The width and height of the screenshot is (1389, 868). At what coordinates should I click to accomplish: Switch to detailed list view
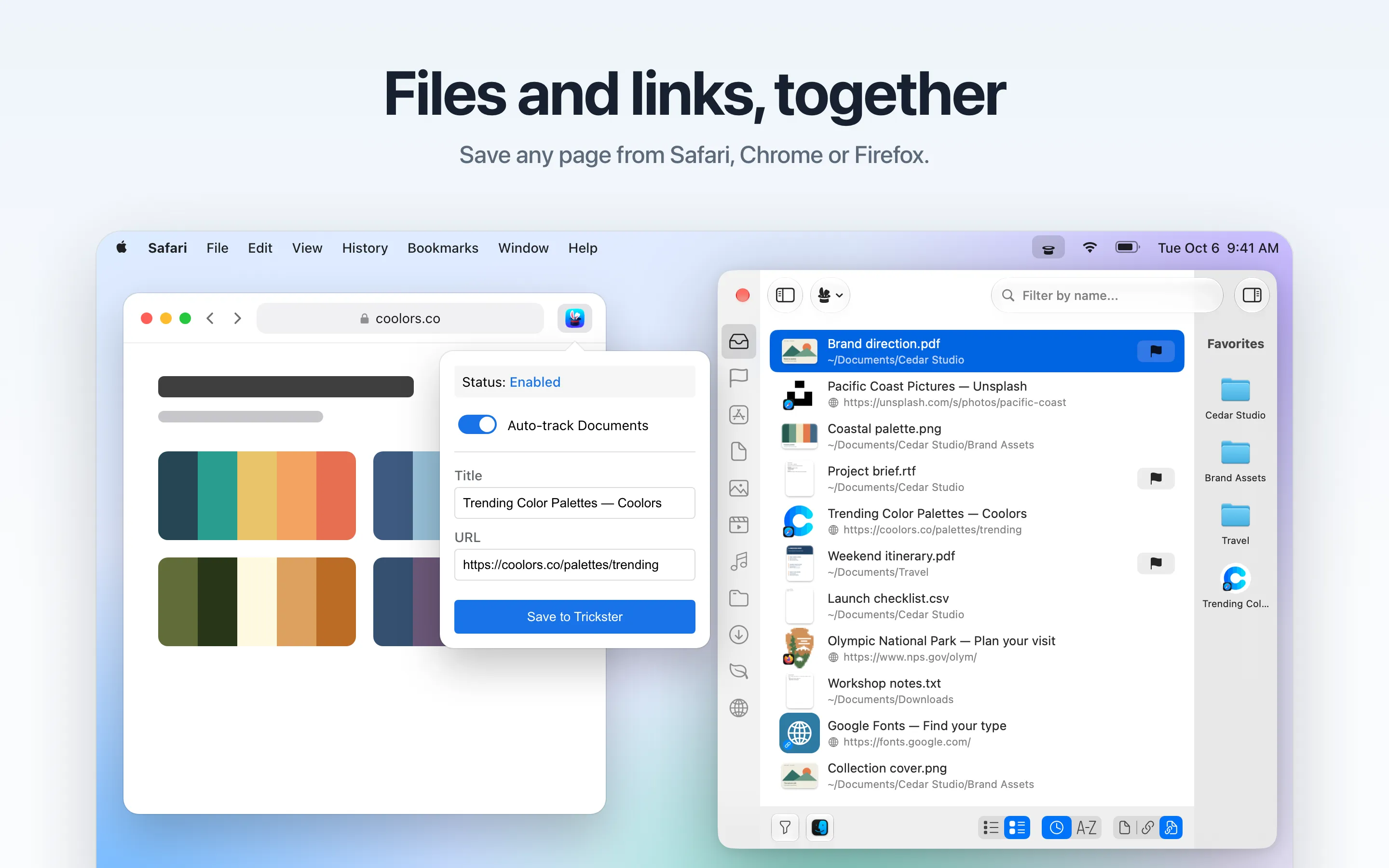click(x=1017, y=827)
